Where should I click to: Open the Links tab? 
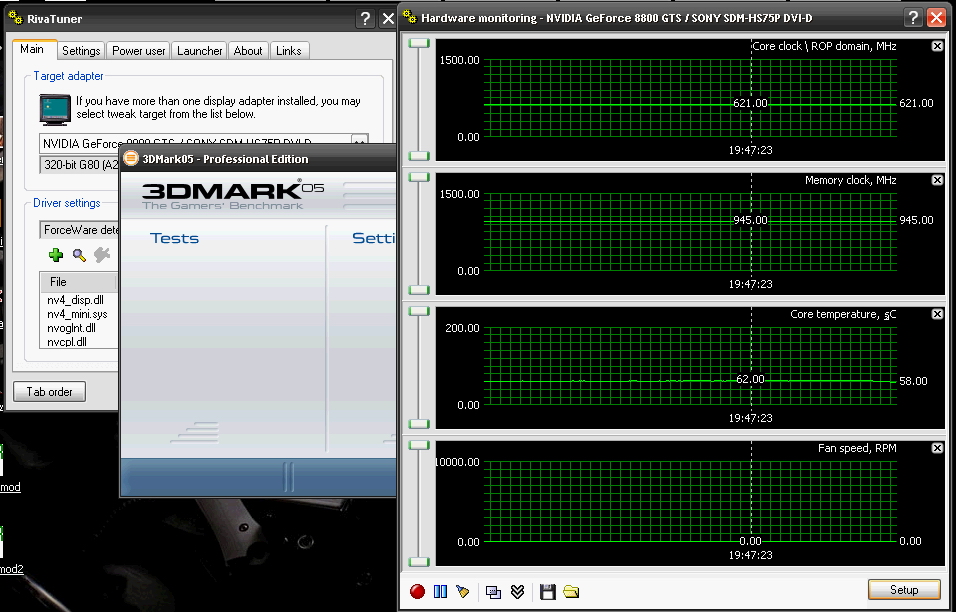288,51
